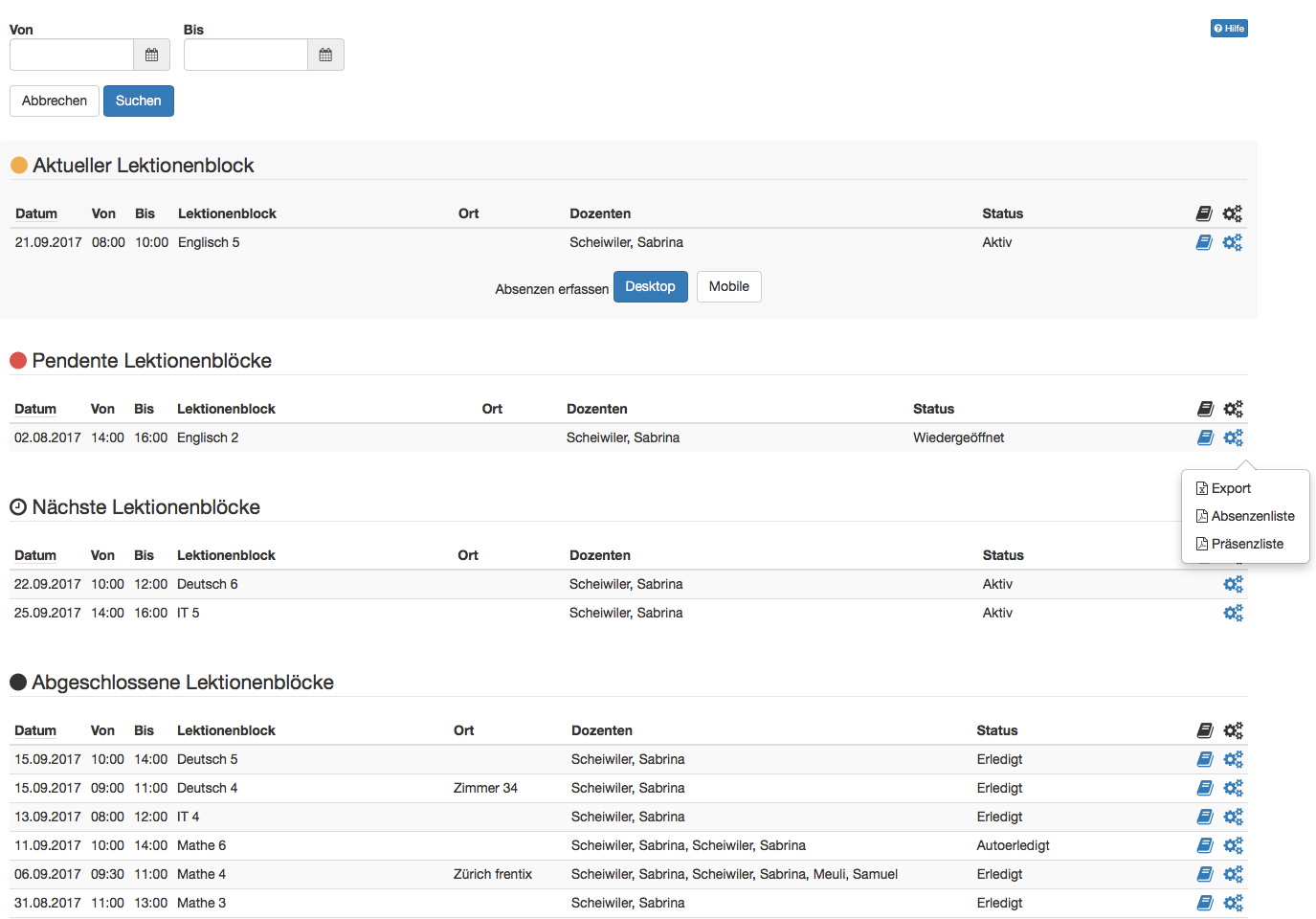This screenshot has height=919, width=1316.
Task: Click gears icon for Mathe 3 row
Action: (x=1234, y=903)
